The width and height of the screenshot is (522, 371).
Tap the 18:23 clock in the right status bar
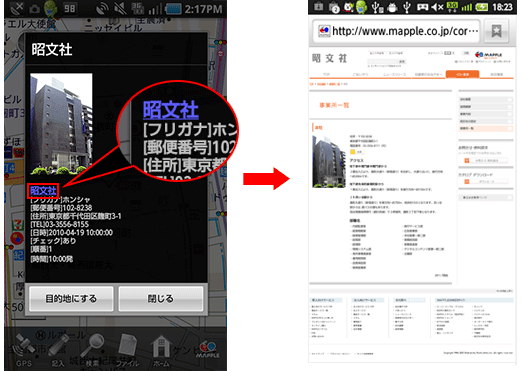point(502,7)
